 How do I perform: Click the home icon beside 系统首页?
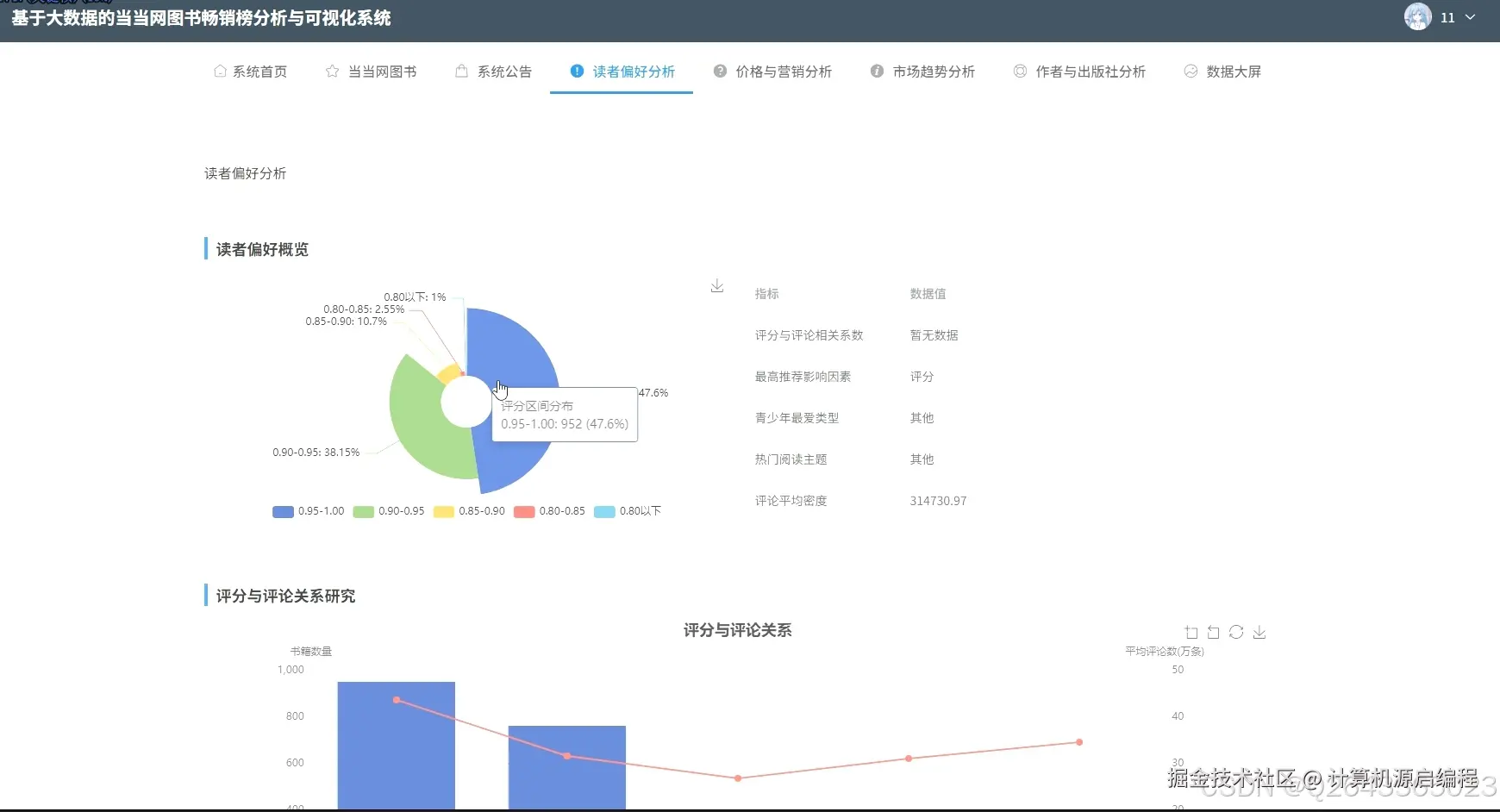pos(220,72)
